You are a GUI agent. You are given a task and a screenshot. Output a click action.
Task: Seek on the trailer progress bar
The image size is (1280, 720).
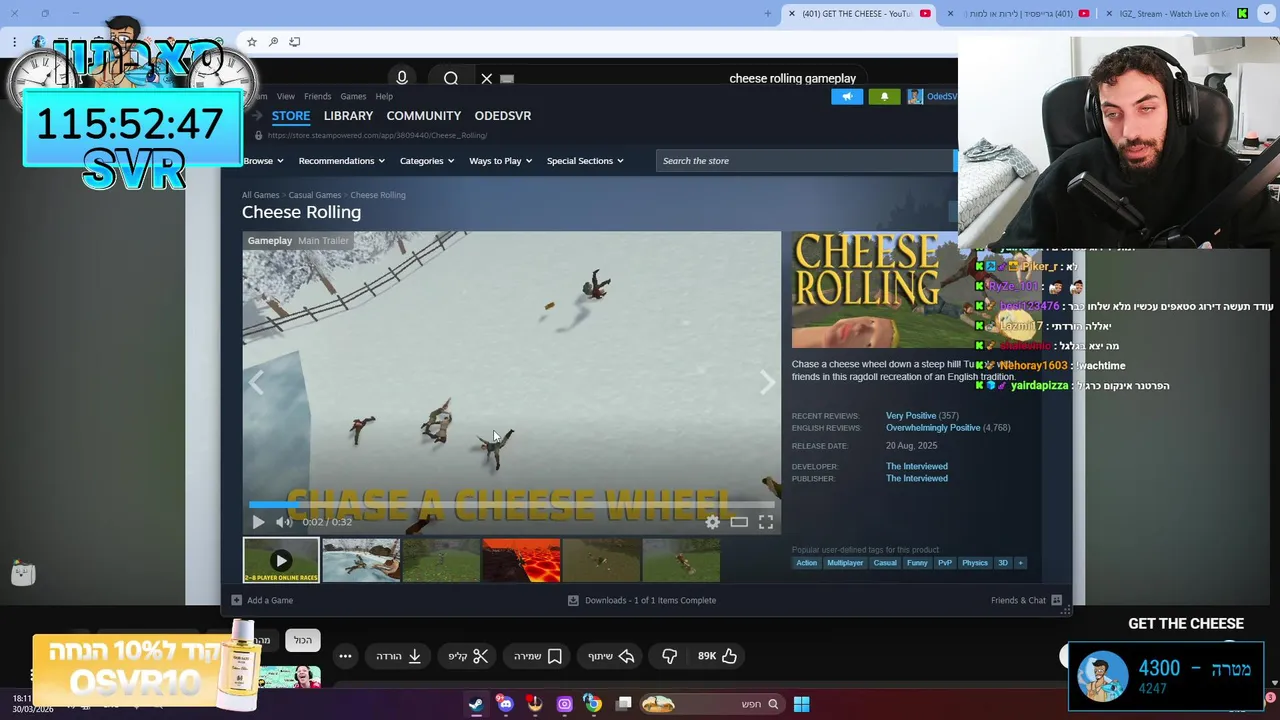point(511,504)
